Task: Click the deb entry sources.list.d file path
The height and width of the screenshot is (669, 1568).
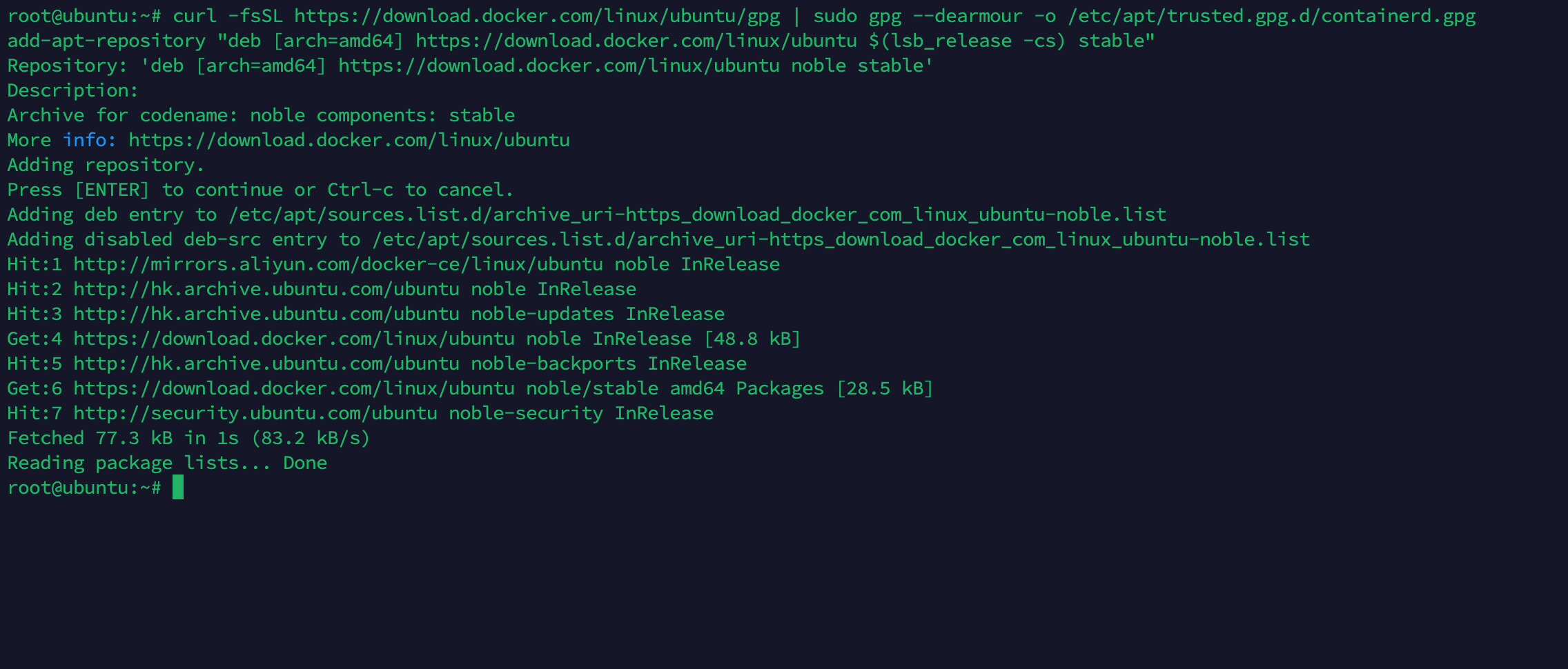Action: click(x=698, y=214)
